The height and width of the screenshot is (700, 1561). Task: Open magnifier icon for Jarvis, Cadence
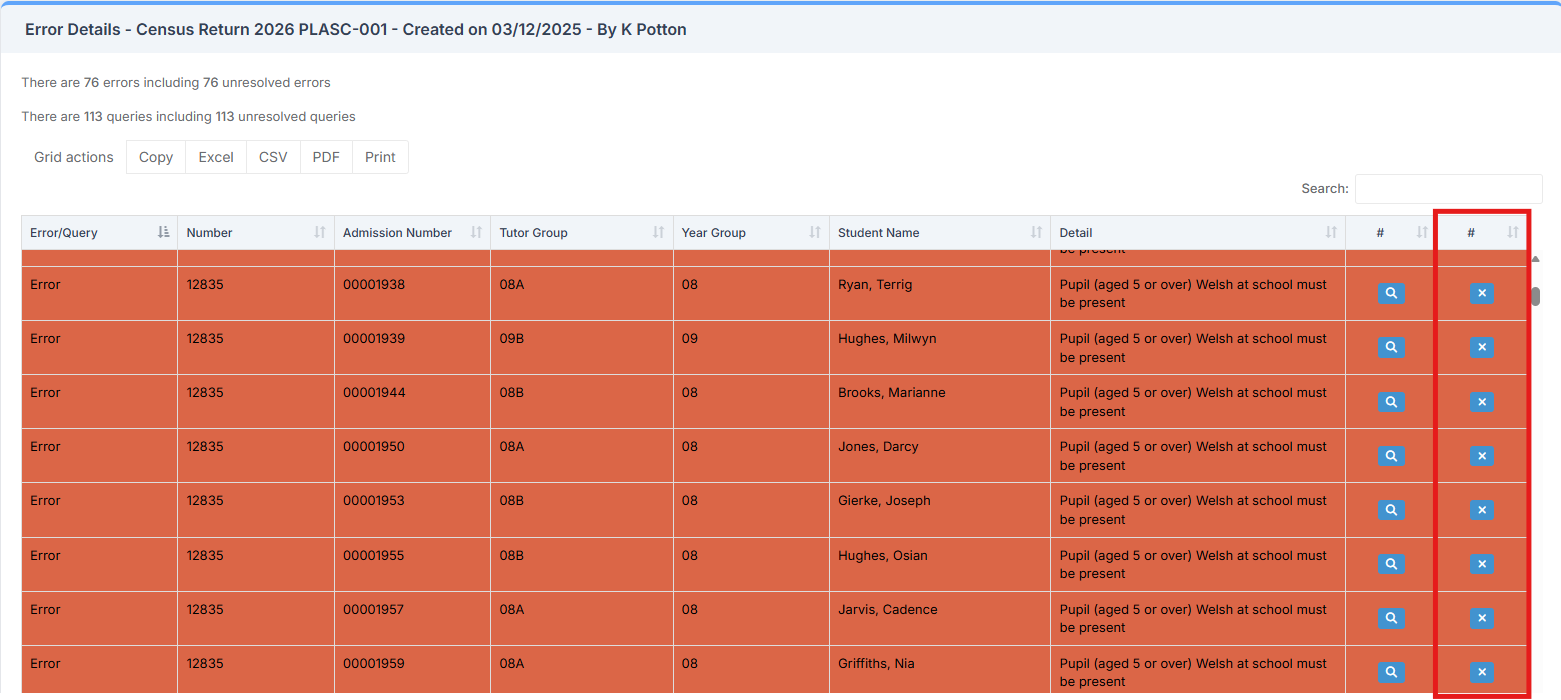1391,618
